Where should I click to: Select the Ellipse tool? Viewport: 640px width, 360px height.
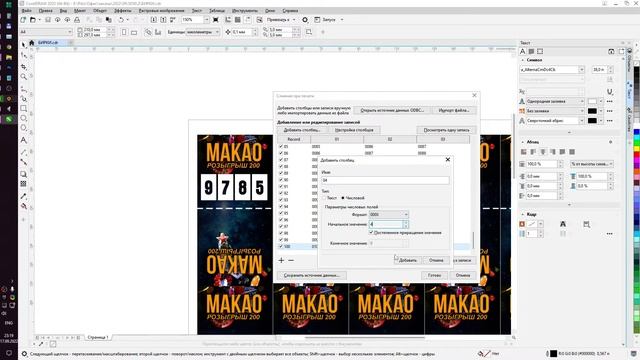pos(24,118)
